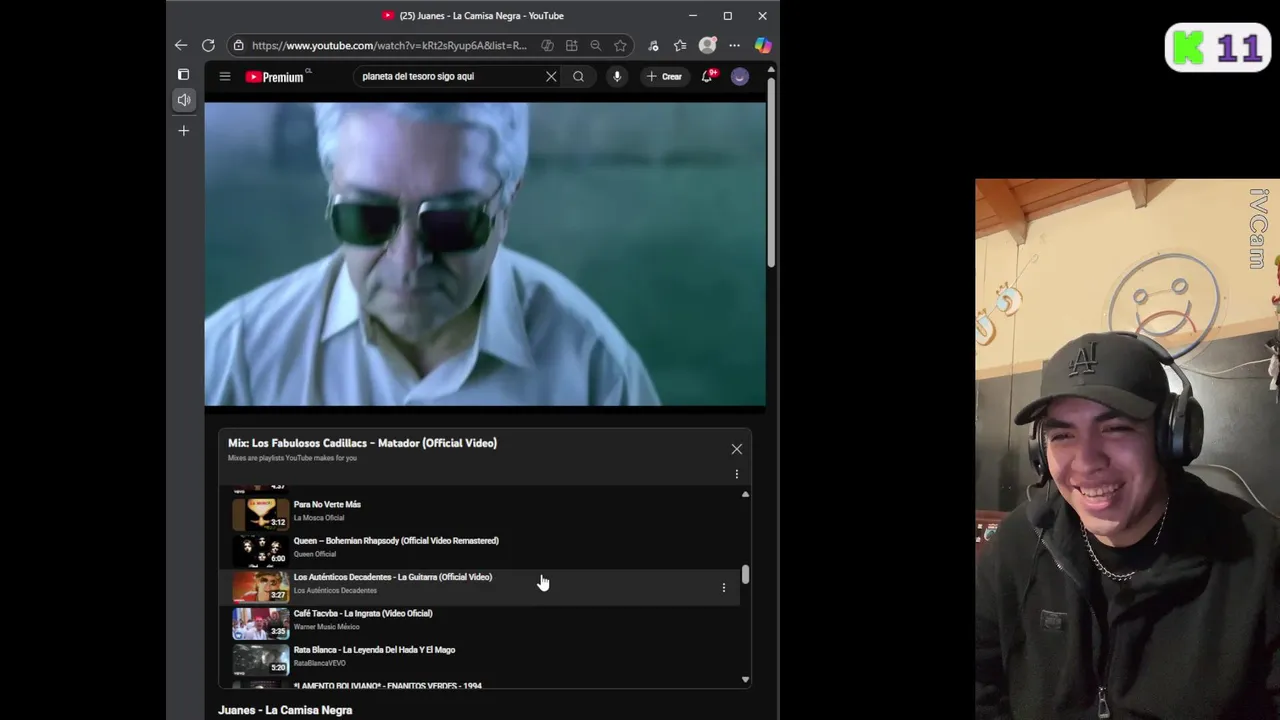Click the Juanes - La Camisa Negra title
The height and width of the screenshot is (720, 1280).
285,710
